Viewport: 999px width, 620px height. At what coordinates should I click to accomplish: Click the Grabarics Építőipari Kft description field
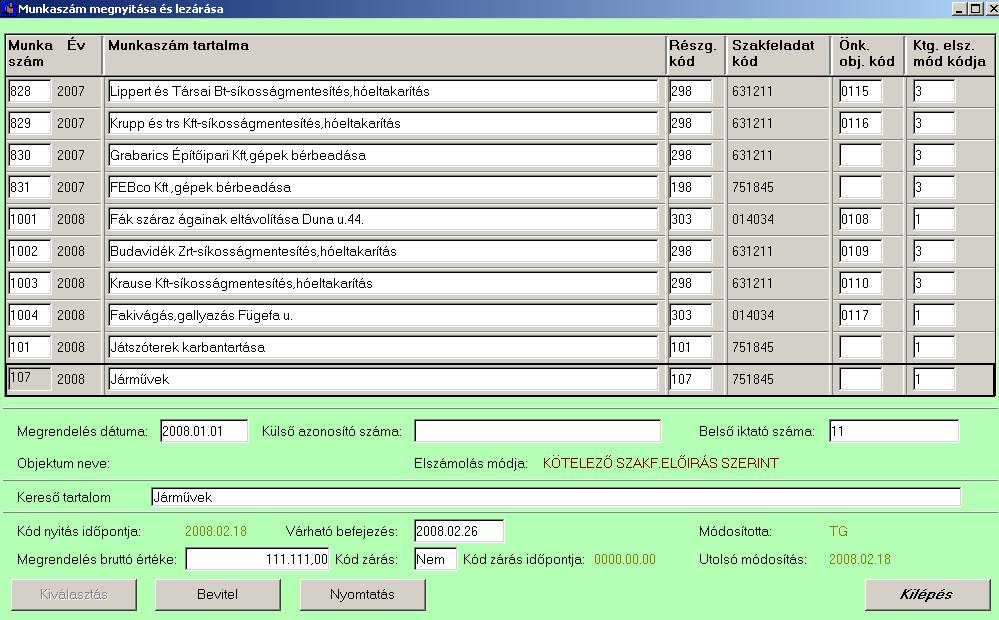[x=383, y=155]
